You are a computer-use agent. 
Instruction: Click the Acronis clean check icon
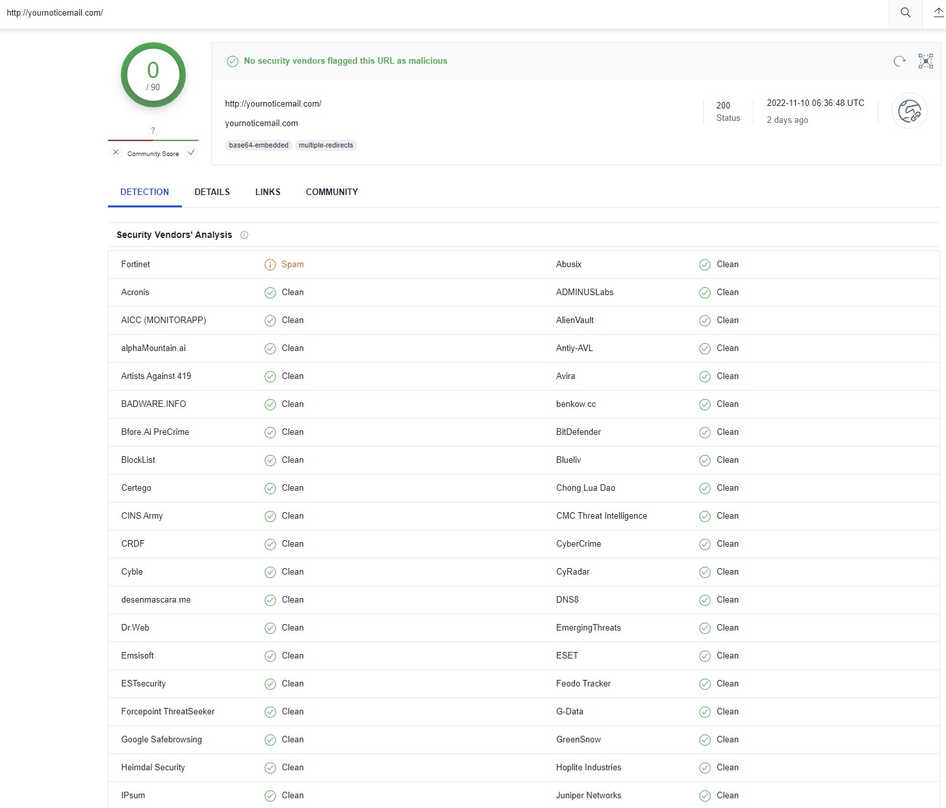270,293
